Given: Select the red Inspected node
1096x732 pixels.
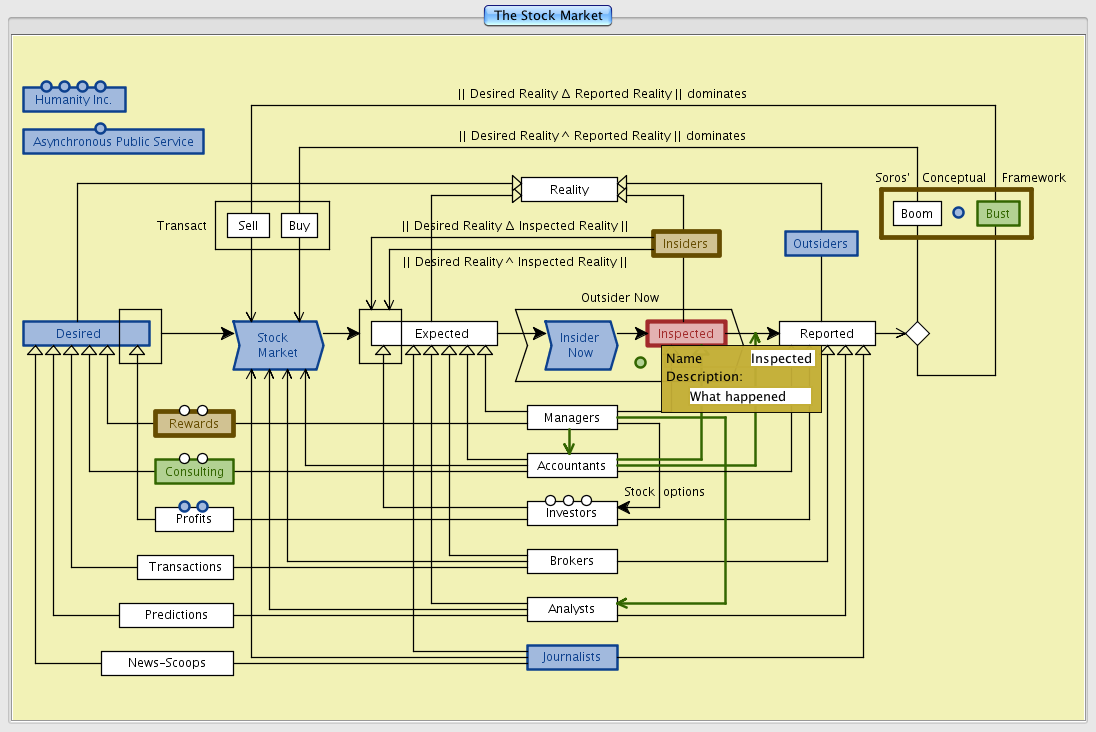Looking at the screenshot, I should pos(685,333).
